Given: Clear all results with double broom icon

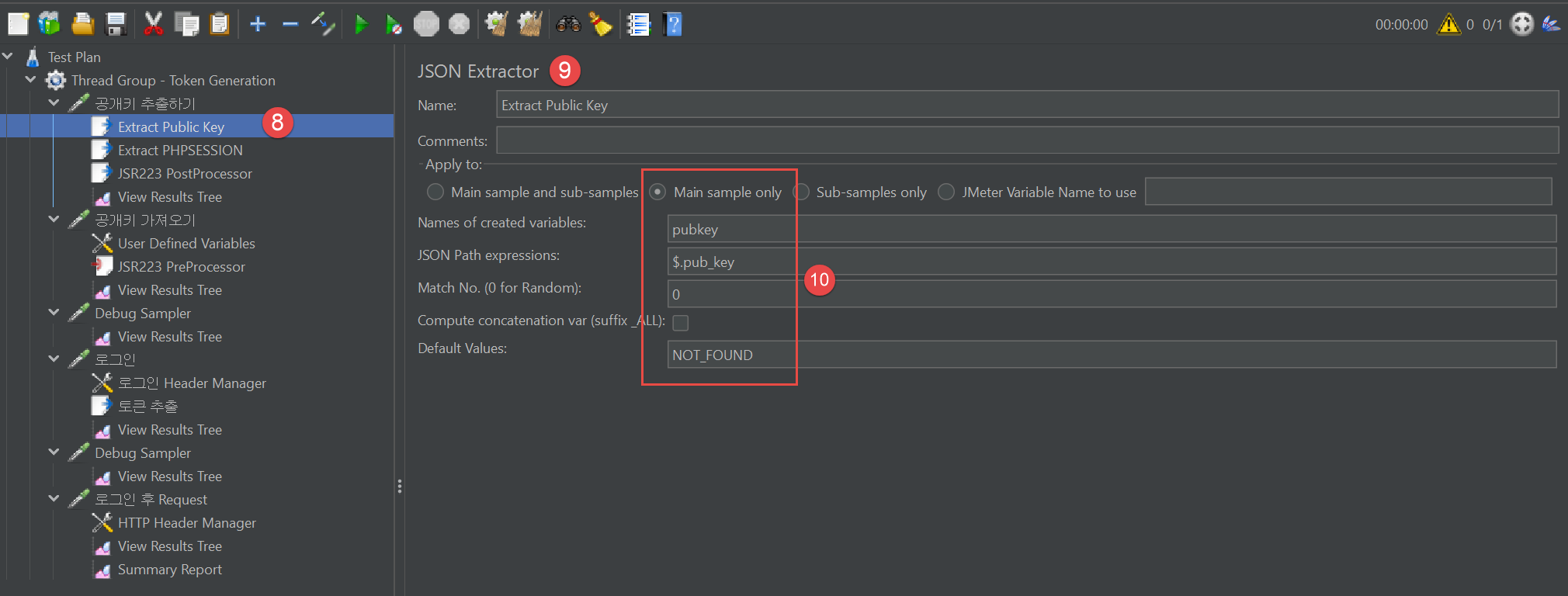Looking at the screenshot, I should (x=530, y=24).
